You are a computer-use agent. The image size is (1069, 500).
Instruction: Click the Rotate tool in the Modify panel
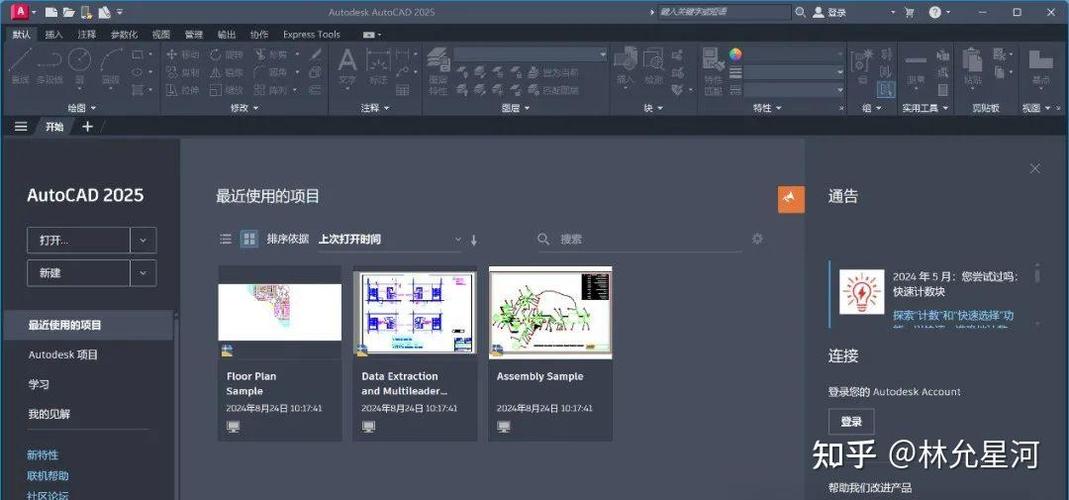click(226, 55)
